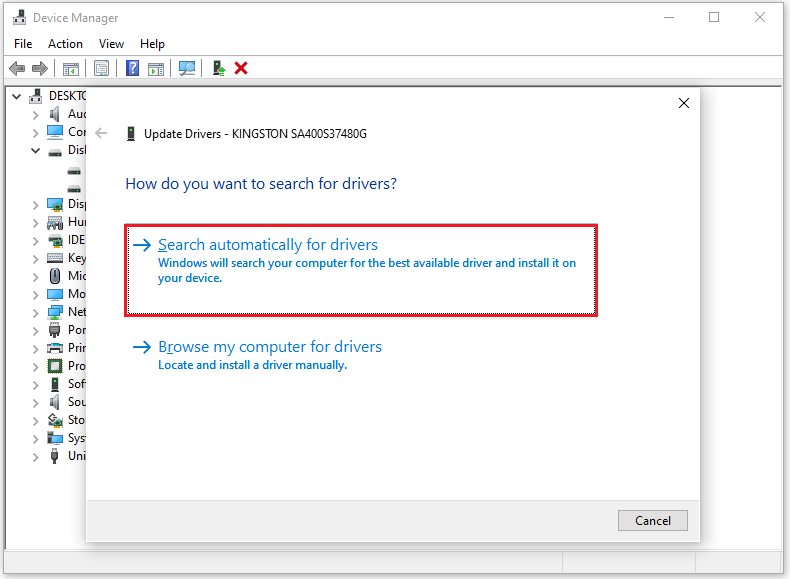
Task: Minimize the Device Manager window
Action: [x=669, y=18]
